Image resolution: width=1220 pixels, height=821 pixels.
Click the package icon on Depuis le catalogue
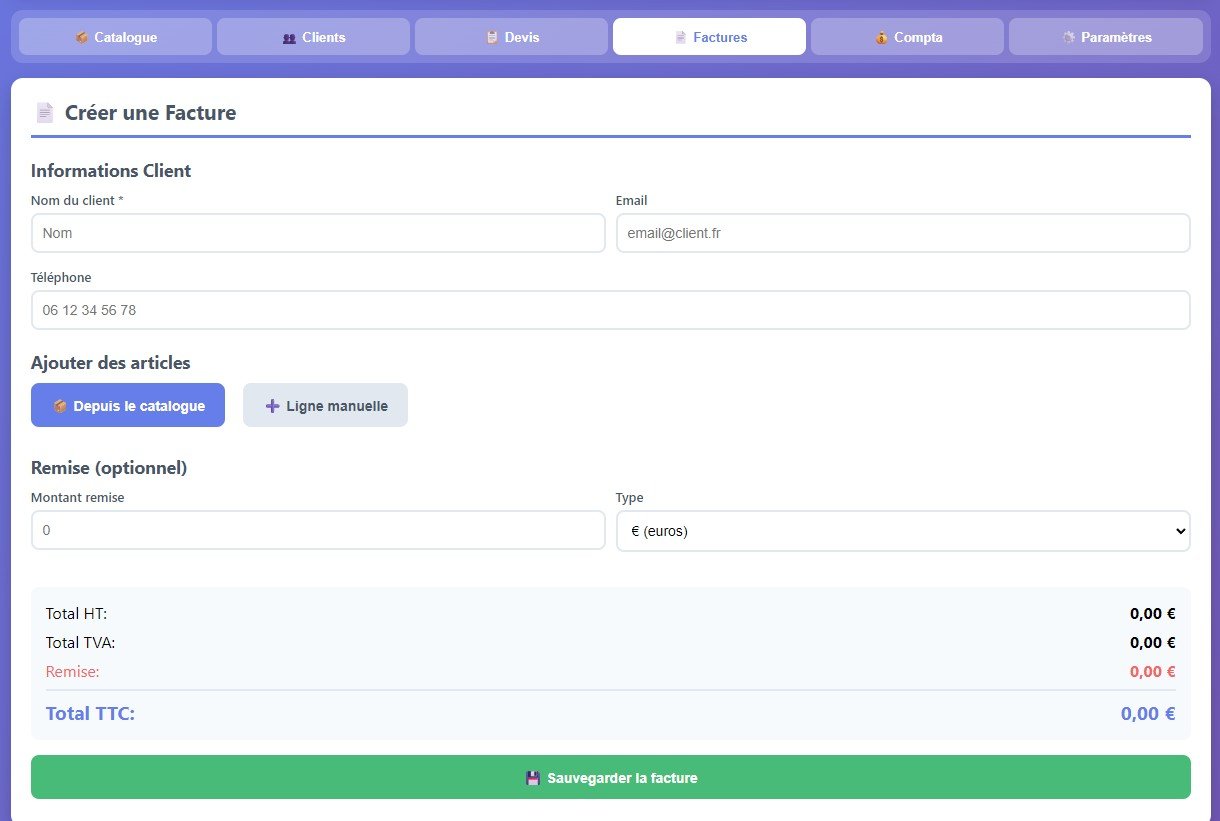pos(60,406)
